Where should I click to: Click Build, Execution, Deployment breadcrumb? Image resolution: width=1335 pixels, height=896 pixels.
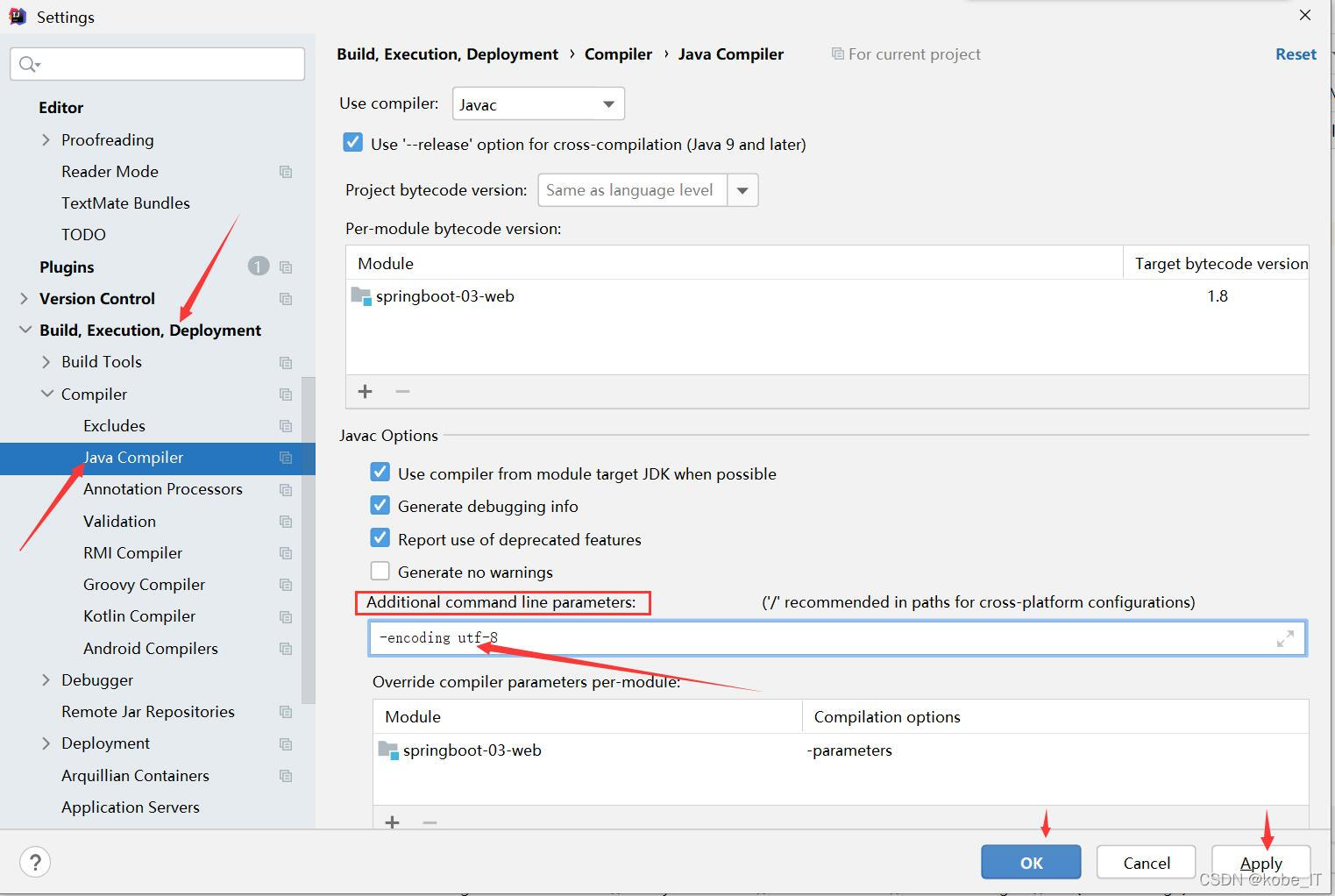click(447, 54)
